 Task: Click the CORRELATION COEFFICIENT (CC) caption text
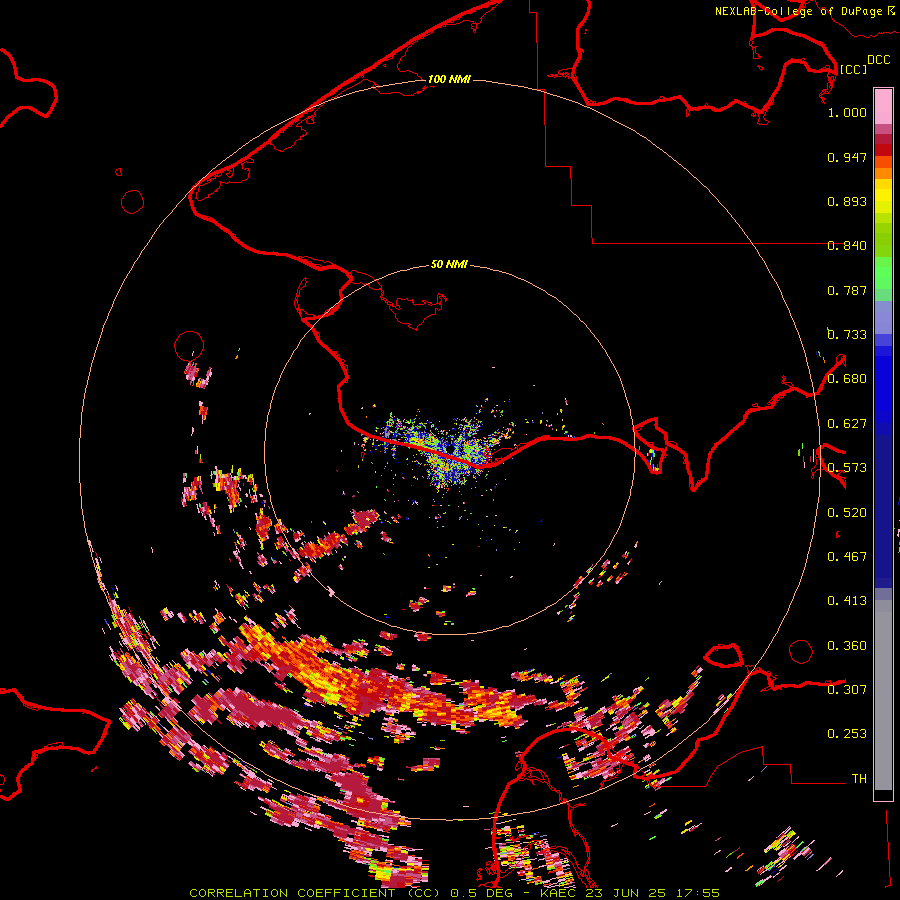point(315,893)
